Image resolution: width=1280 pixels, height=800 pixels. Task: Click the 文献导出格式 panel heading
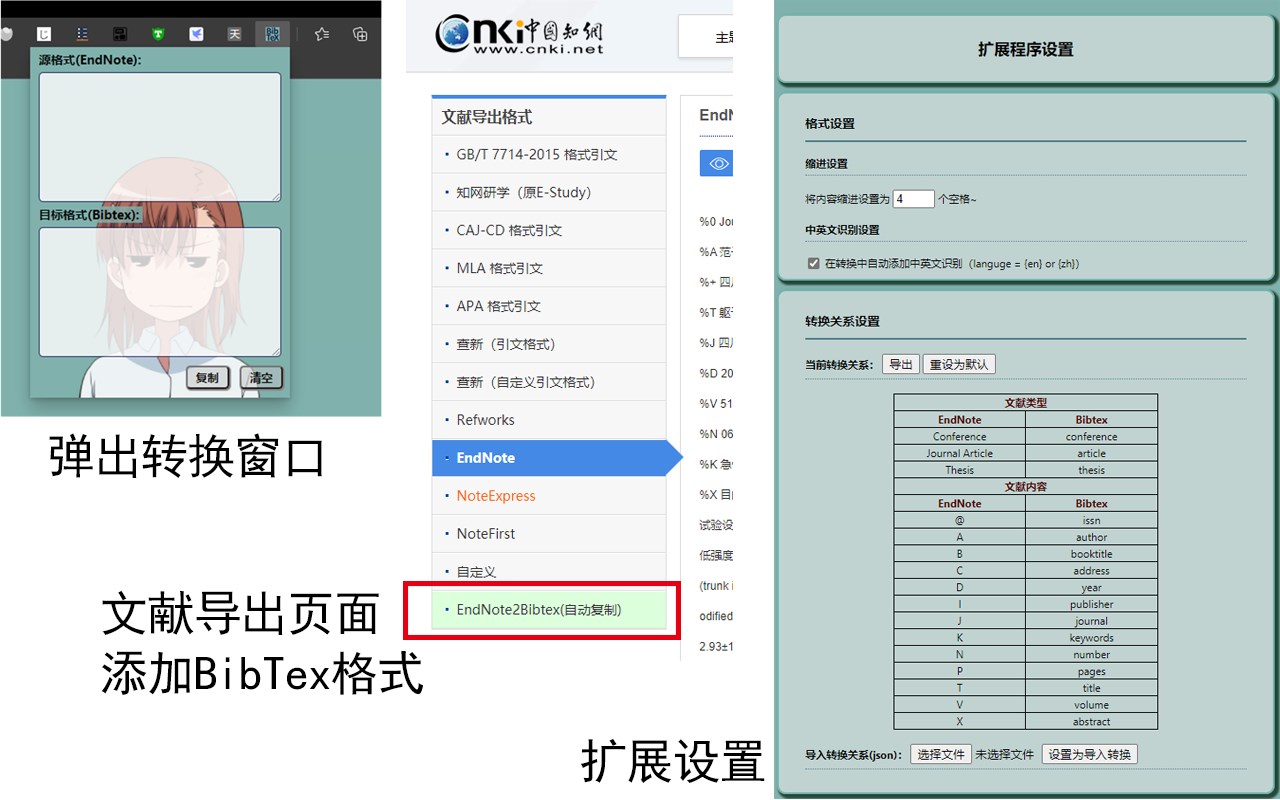click(487, 117)
